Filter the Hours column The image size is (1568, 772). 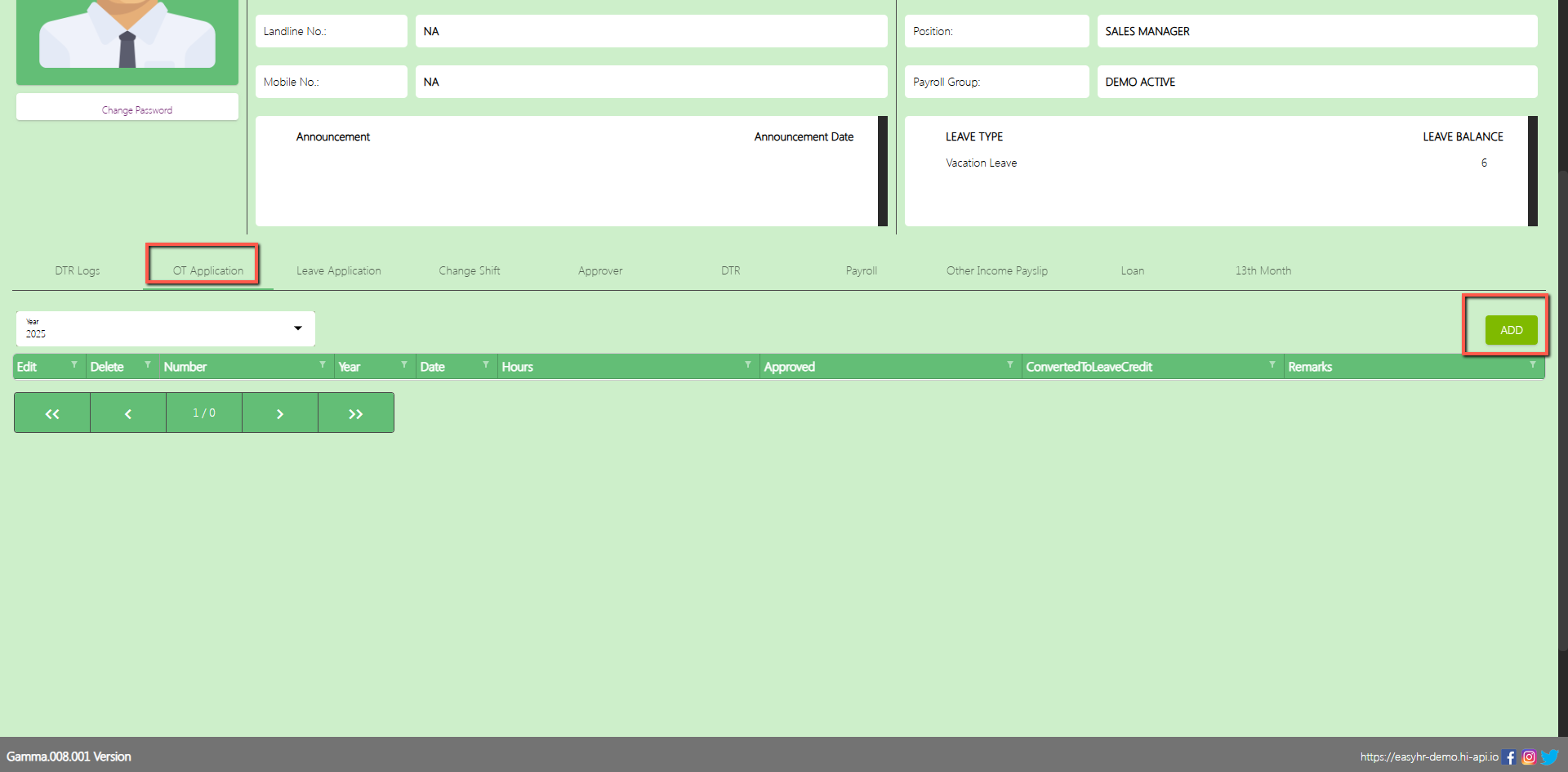tap(748, 364)
